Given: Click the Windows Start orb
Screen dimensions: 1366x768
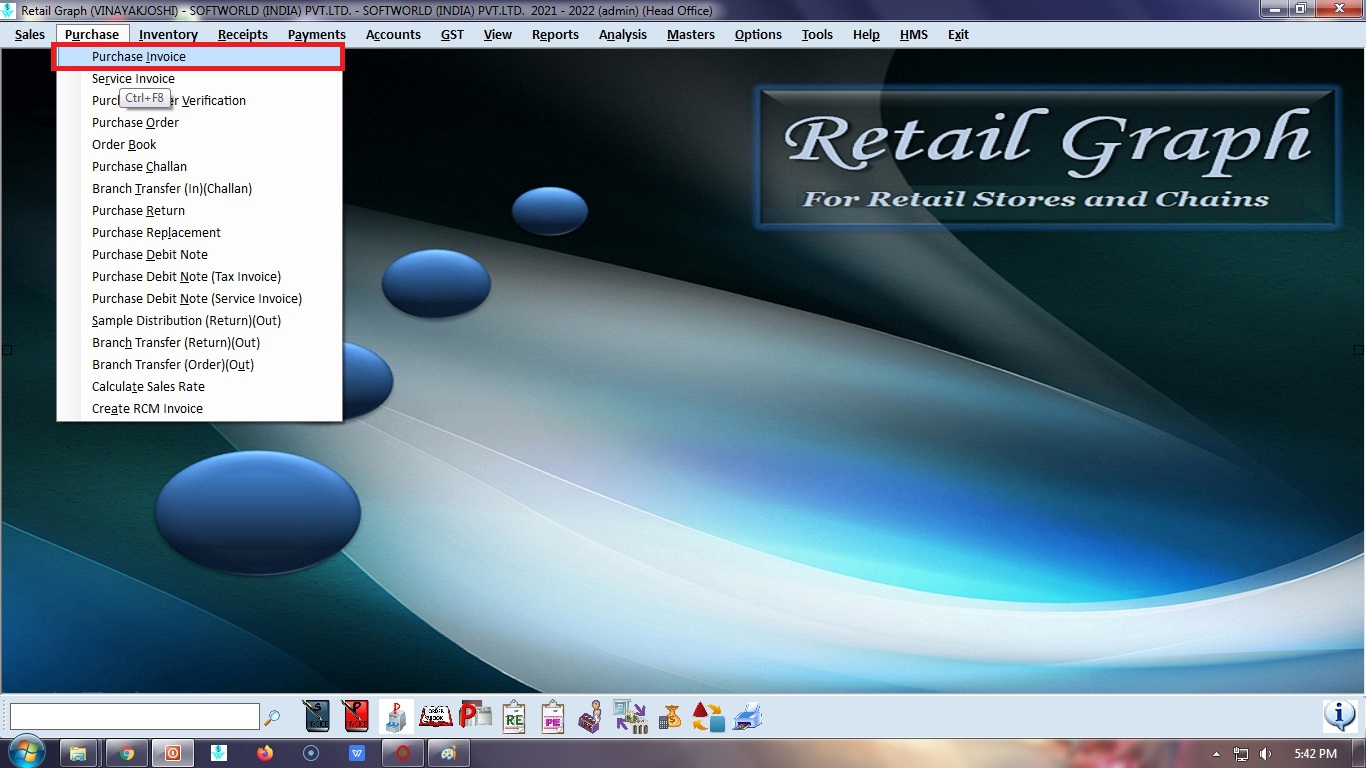Looking at the screenshot, I should coord(25,753).
